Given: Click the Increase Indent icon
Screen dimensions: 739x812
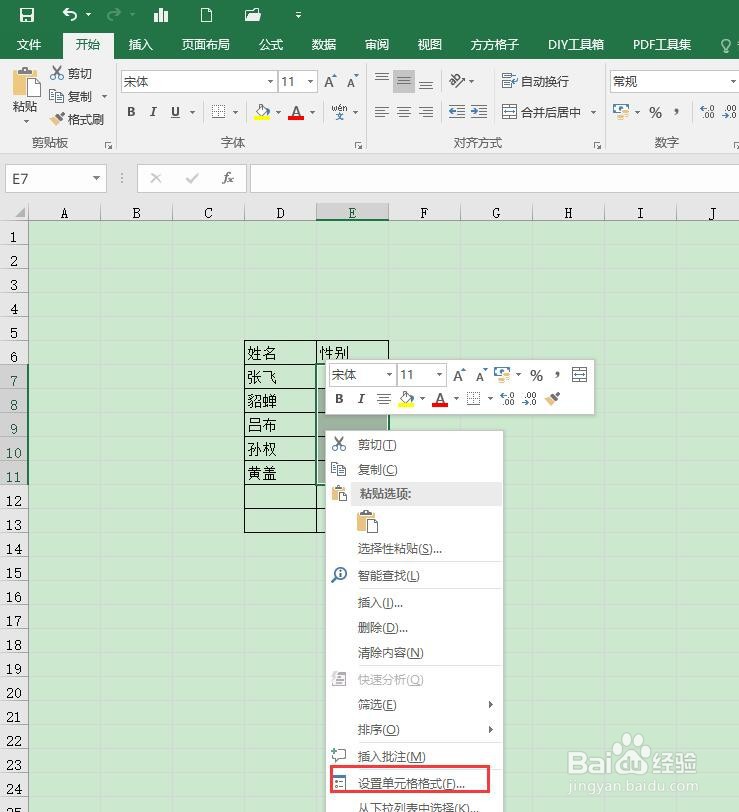Looking at the screenshot, I should pos(479,112).
